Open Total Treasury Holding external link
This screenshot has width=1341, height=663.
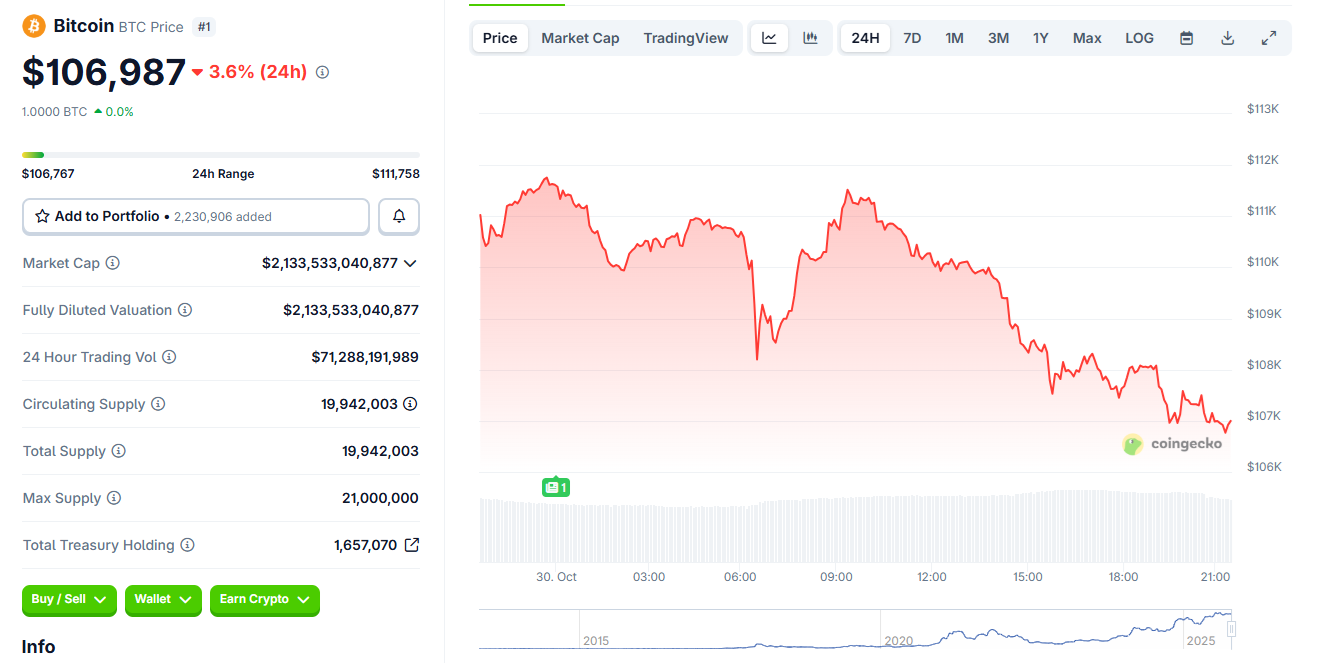coord(411,544)
